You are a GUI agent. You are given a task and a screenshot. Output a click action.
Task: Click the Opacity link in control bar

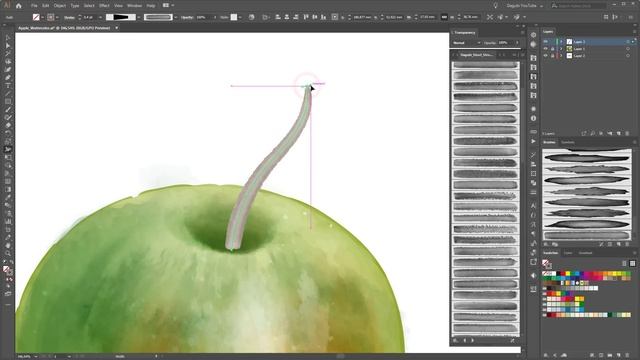(x=187, y=17)
